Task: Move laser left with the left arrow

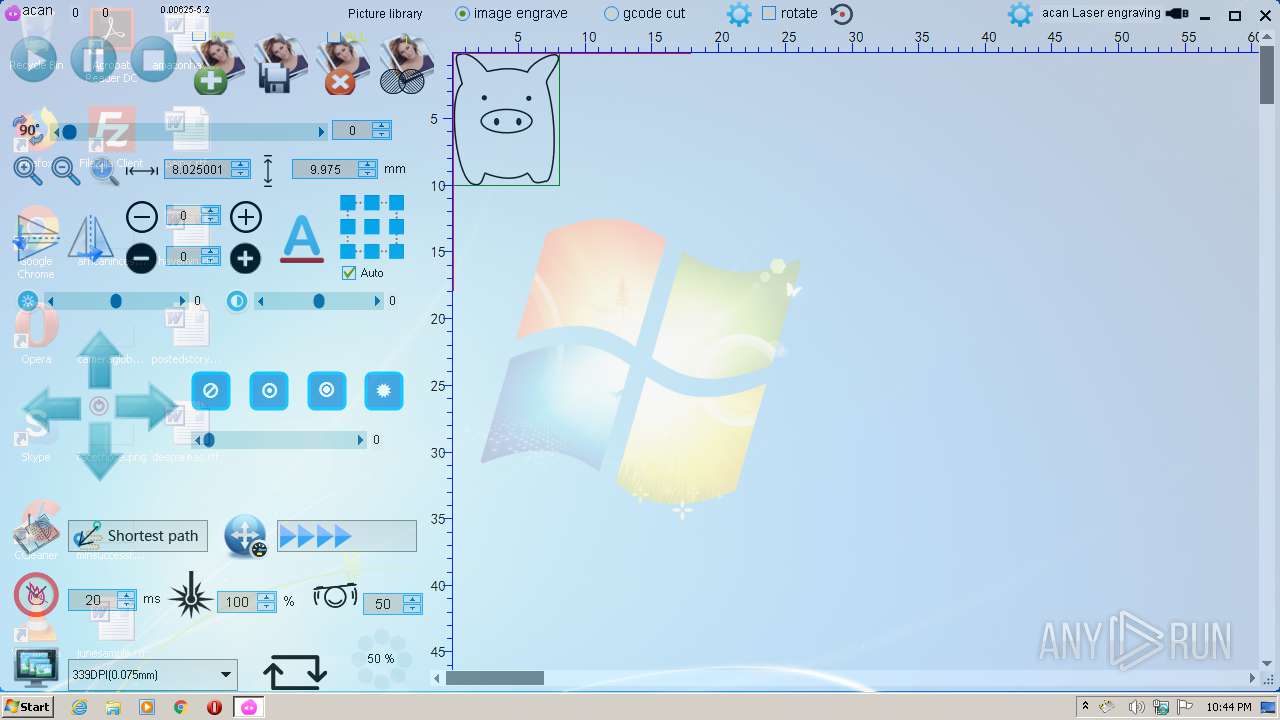Action: 51,407
